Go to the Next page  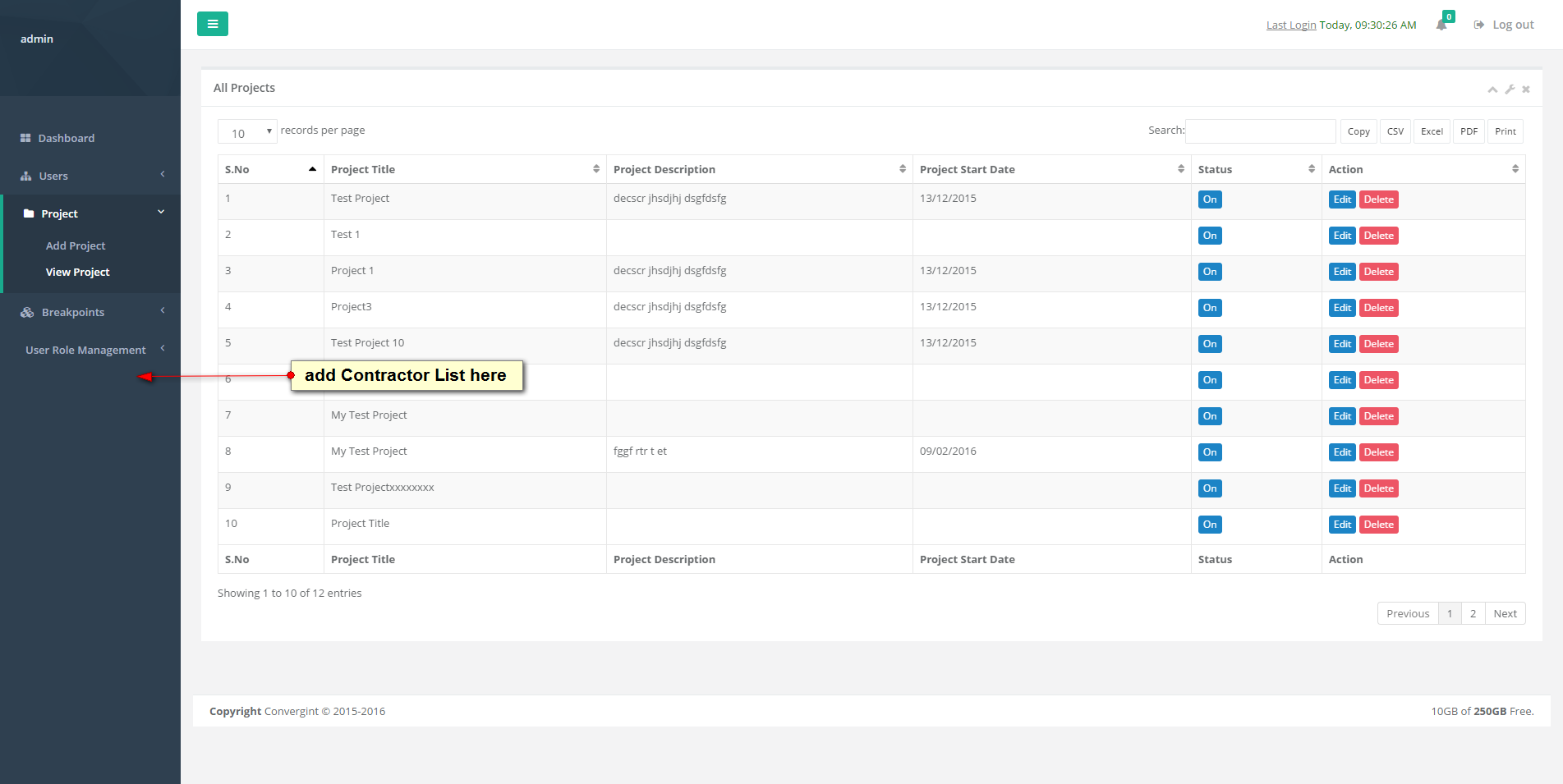pos(1505,613)
